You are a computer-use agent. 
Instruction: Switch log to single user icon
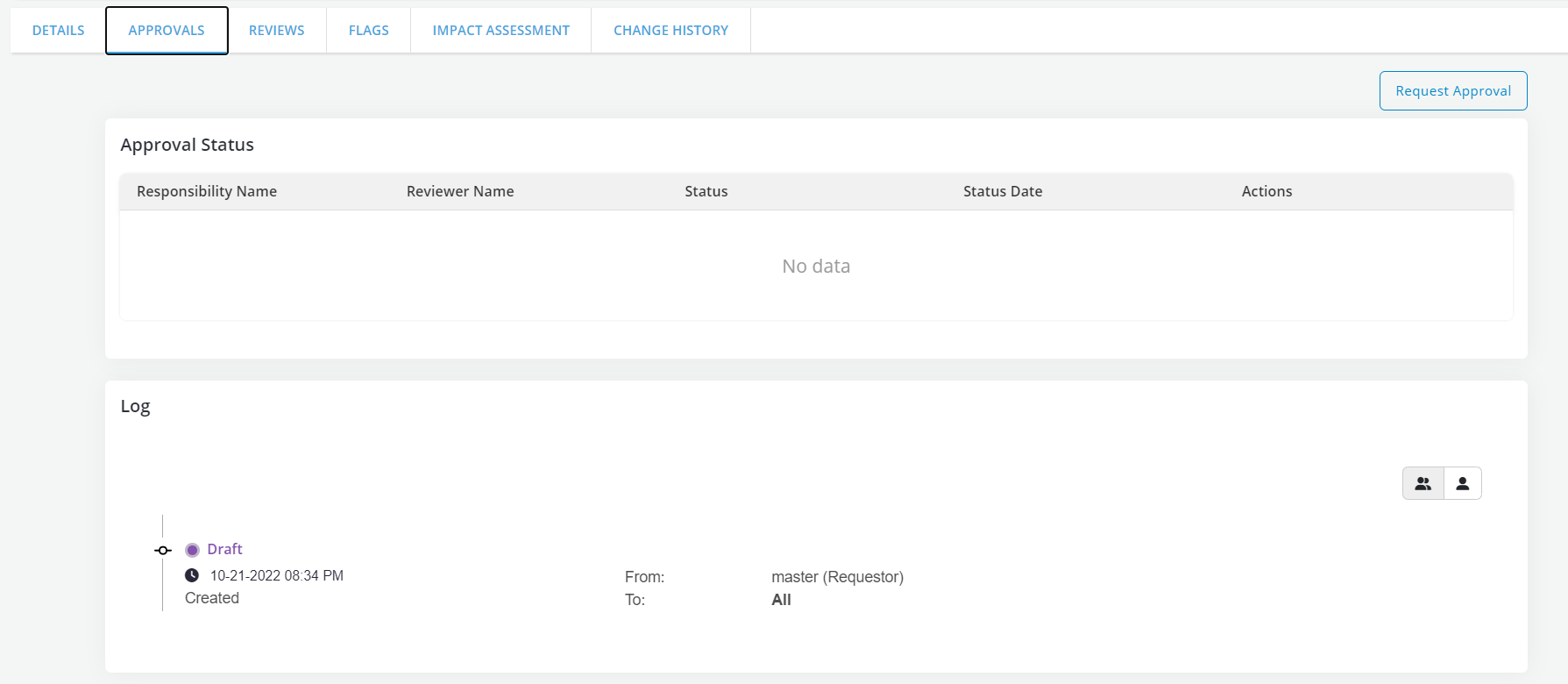pyautogui.click(x=1462, y=483)
